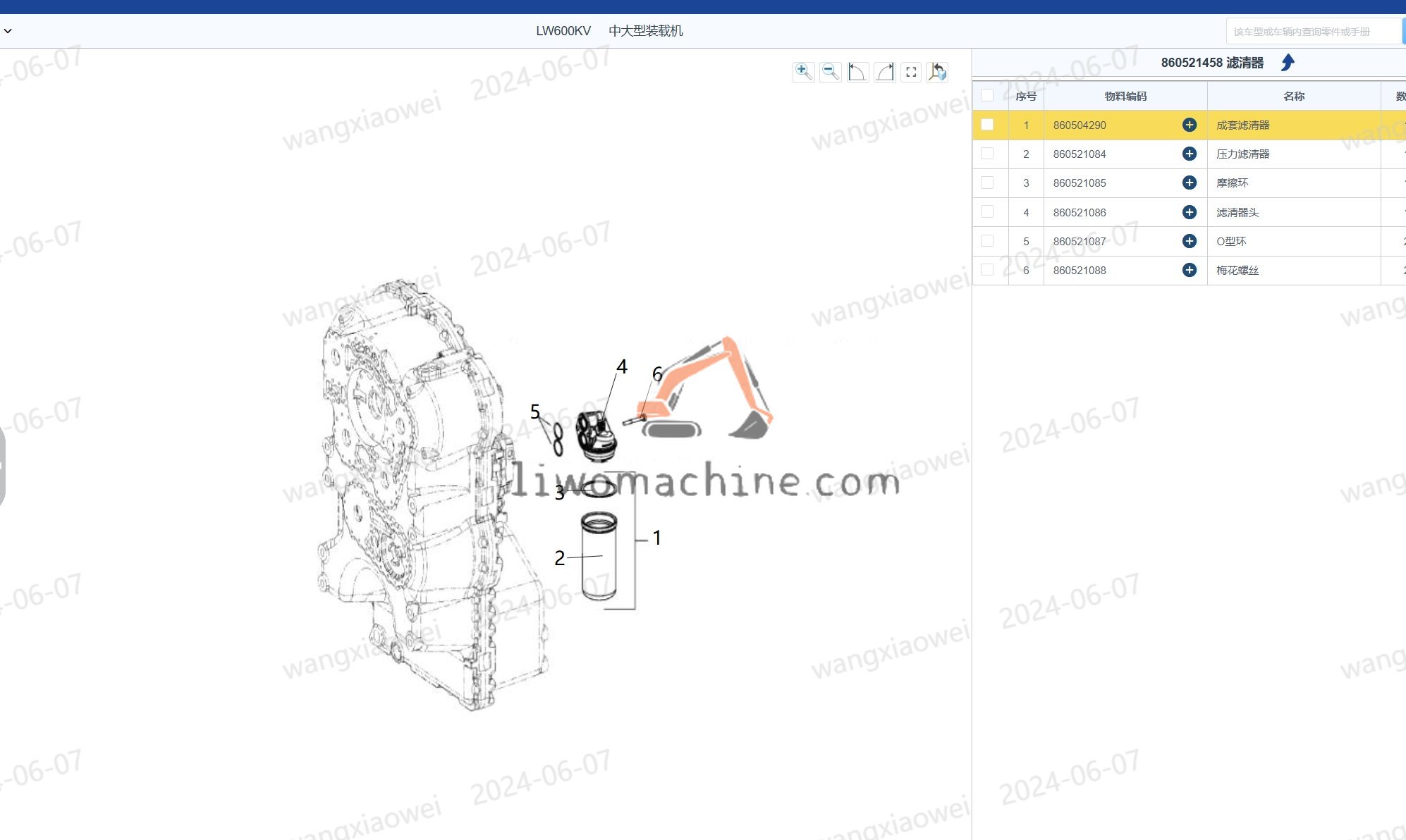Rotate diagram counterclockwise
The height and width of the screenshot is (840, 1406).
857,72
